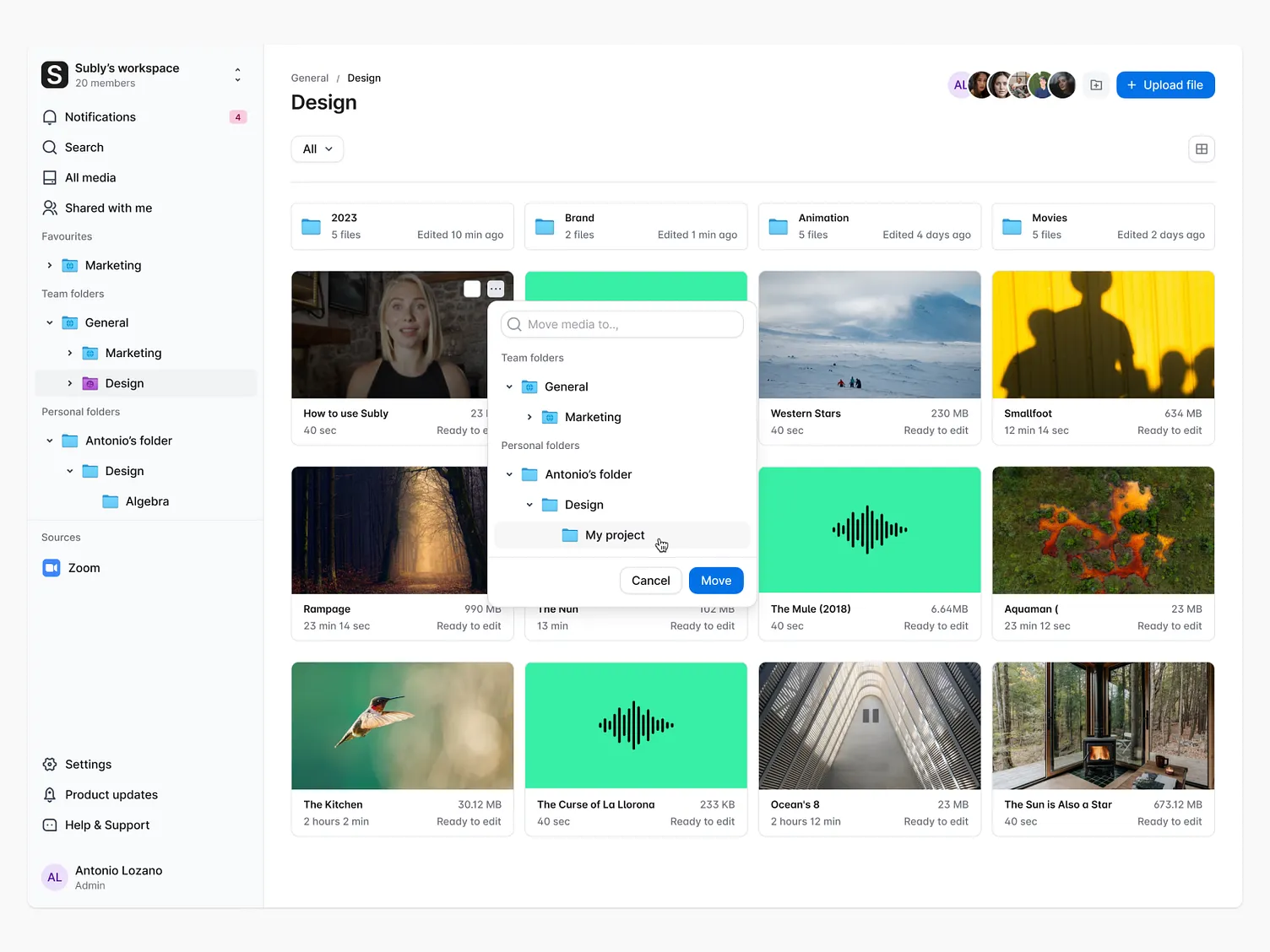The image size is (1270, 952).
Task: Open Product updates in the sidebar
Action: click(49, 794)
